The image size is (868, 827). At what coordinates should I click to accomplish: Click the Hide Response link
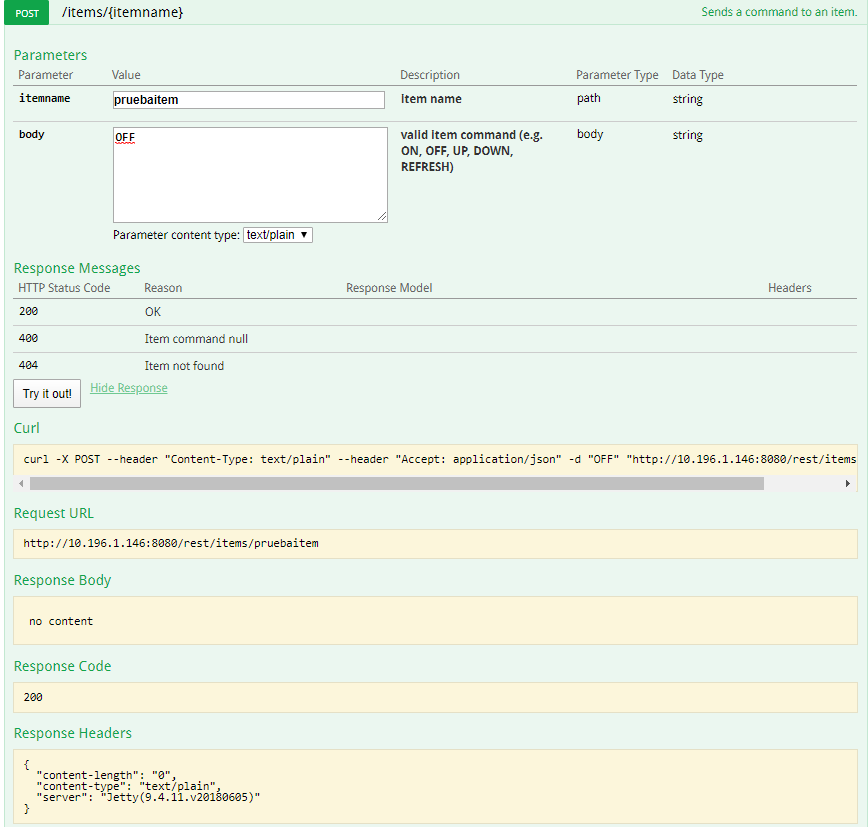point(129,388)
